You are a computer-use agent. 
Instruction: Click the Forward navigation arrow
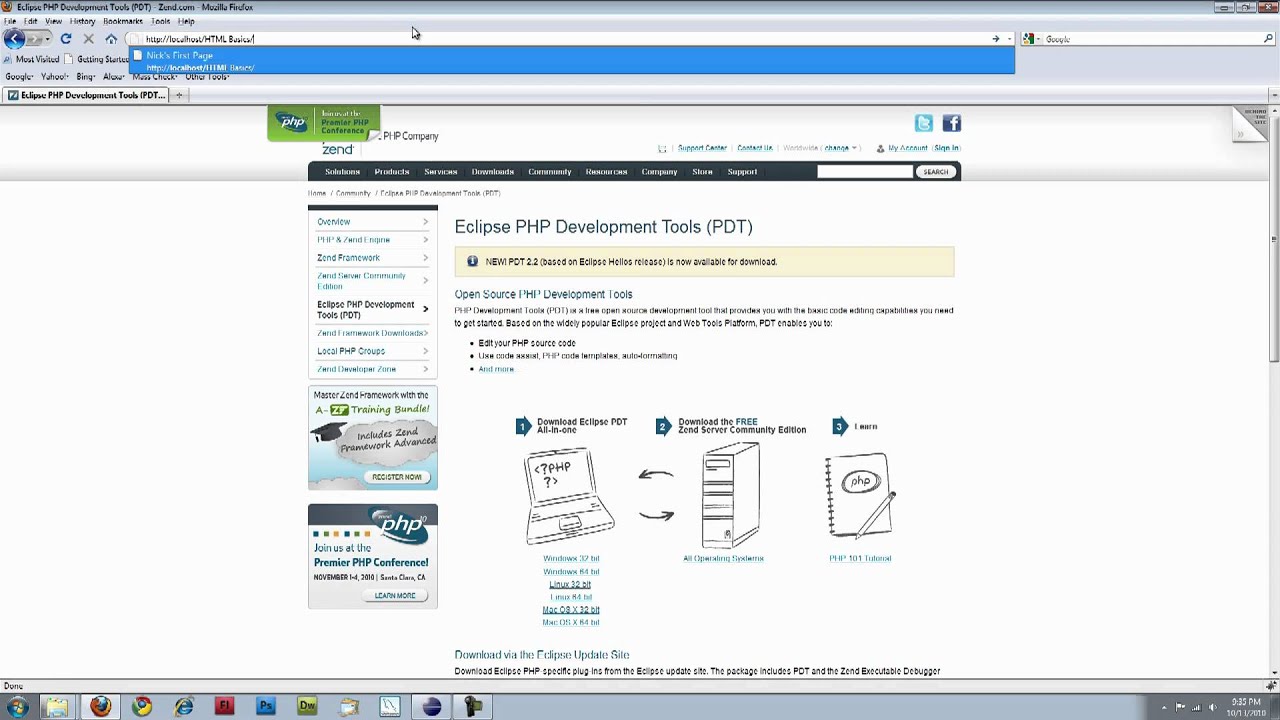pyautogui.click(x=35, y=39)
